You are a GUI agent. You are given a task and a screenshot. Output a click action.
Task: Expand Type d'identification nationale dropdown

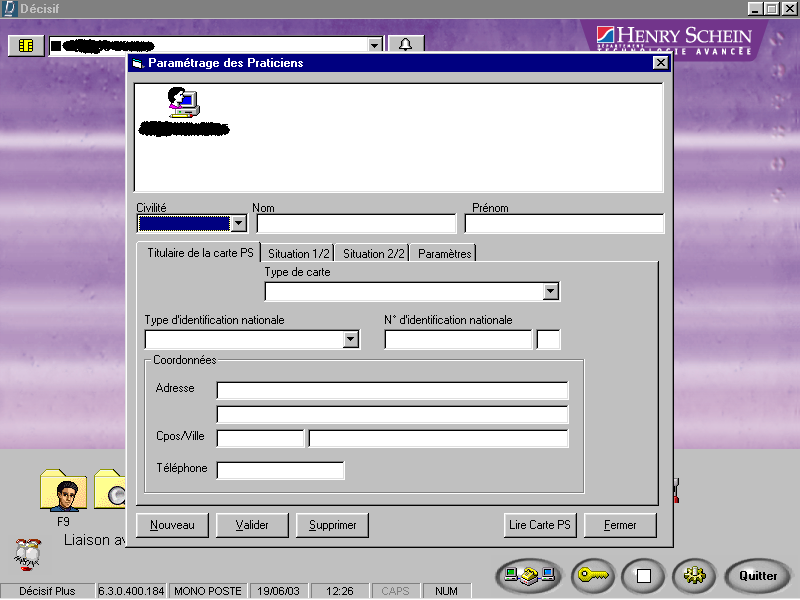pos(350,340)
